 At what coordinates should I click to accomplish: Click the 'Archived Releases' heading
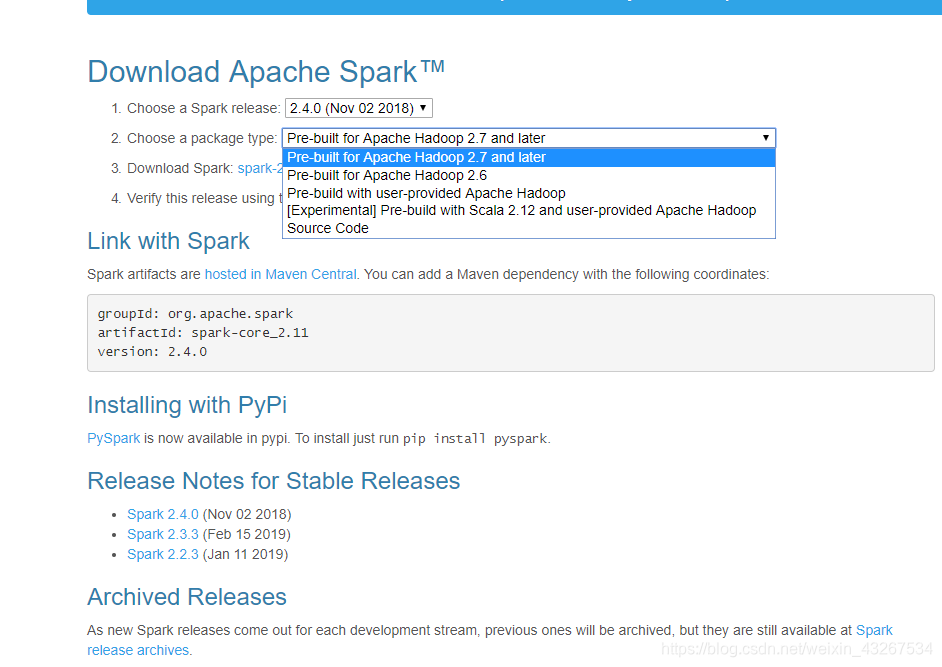click(187, 597)
